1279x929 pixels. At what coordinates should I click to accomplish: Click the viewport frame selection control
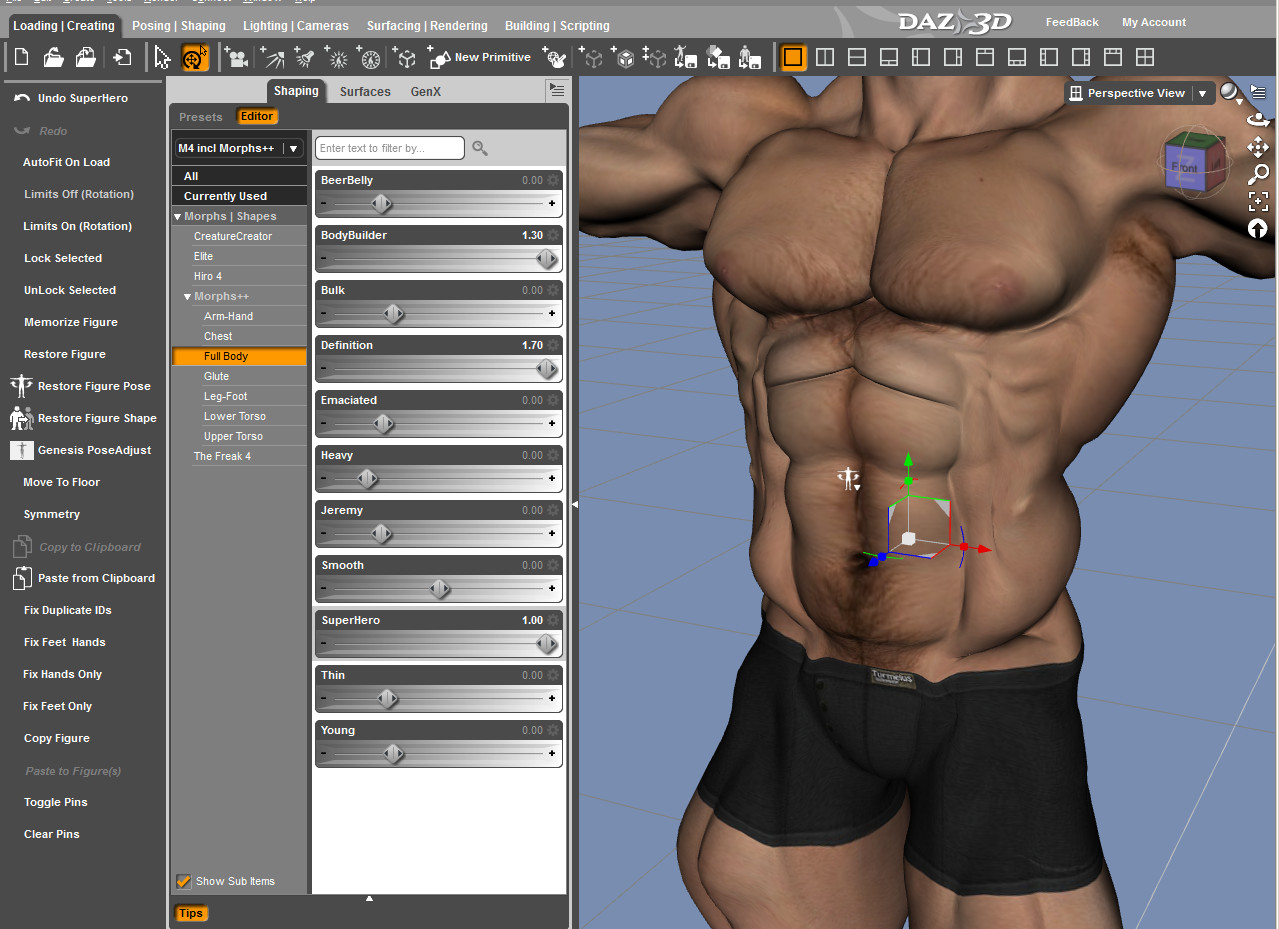coord(1258,201)
